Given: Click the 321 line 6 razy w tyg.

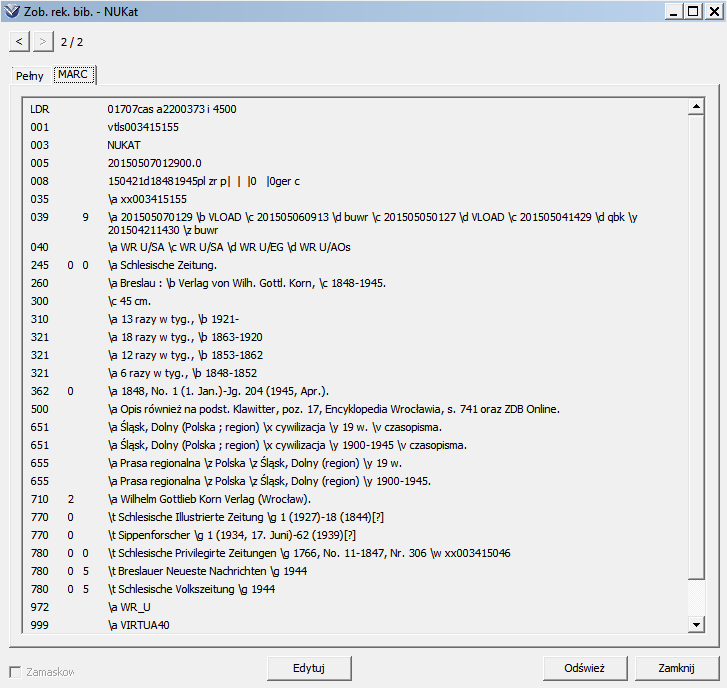Looking at the screenshot, I should tap(182, 374).
